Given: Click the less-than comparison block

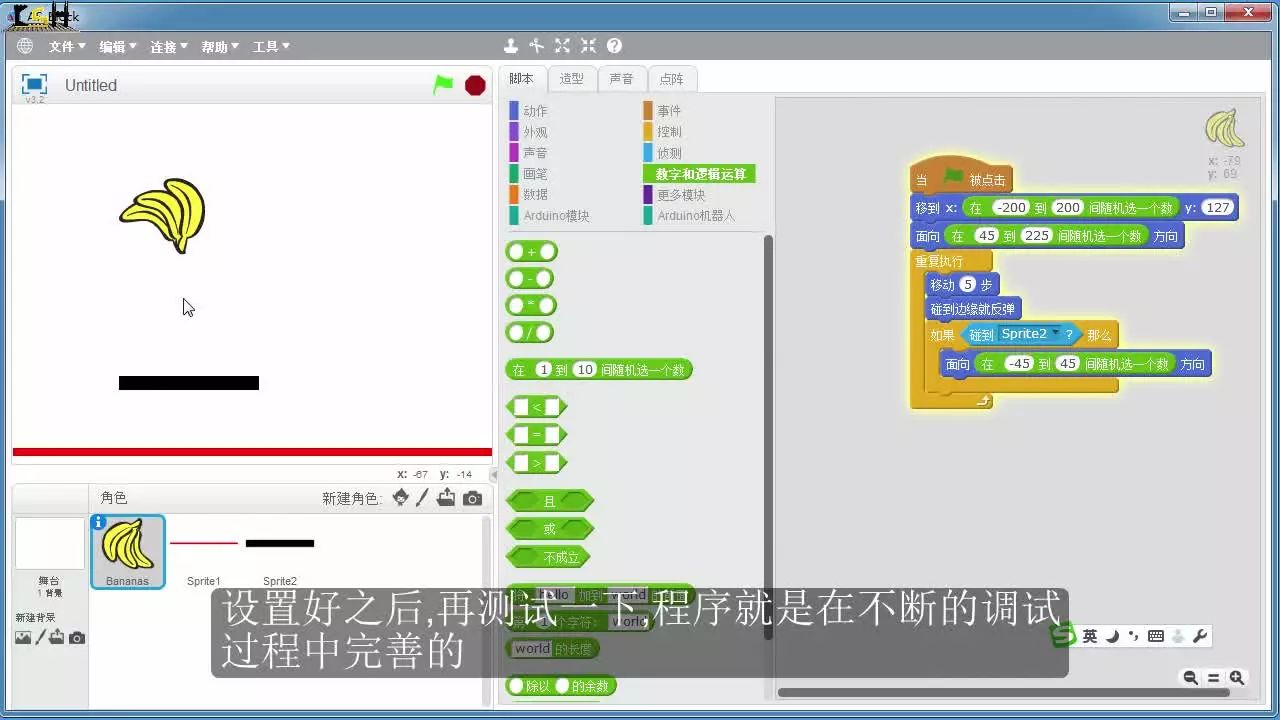Looking at the screenshot, I should coord(537,407).
